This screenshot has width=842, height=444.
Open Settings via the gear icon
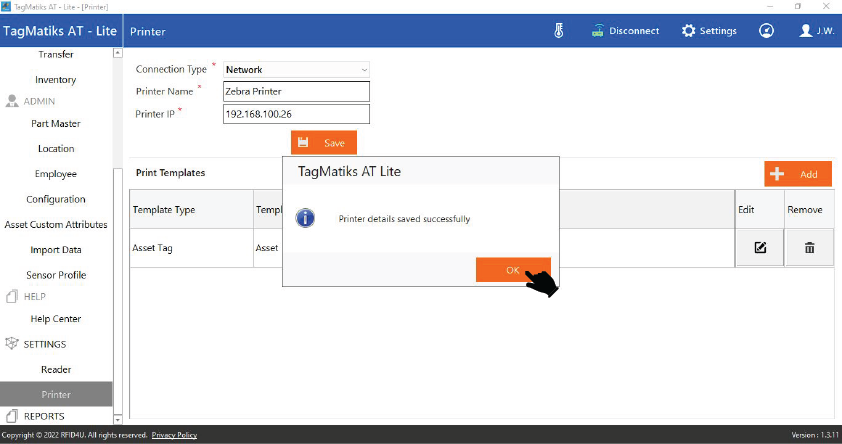688,31
